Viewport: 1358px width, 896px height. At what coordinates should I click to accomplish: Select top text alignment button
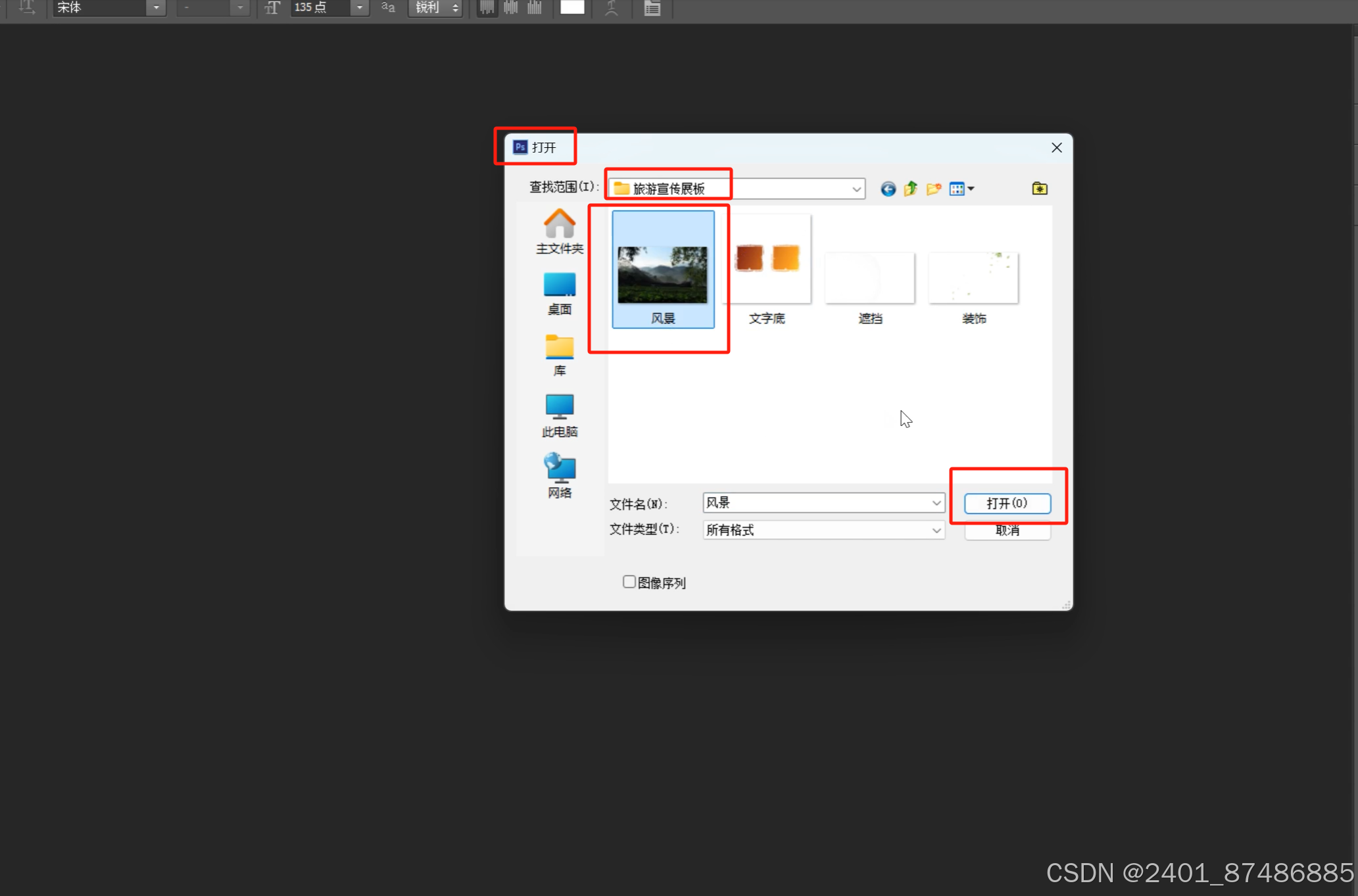click(x=487, y=8)
